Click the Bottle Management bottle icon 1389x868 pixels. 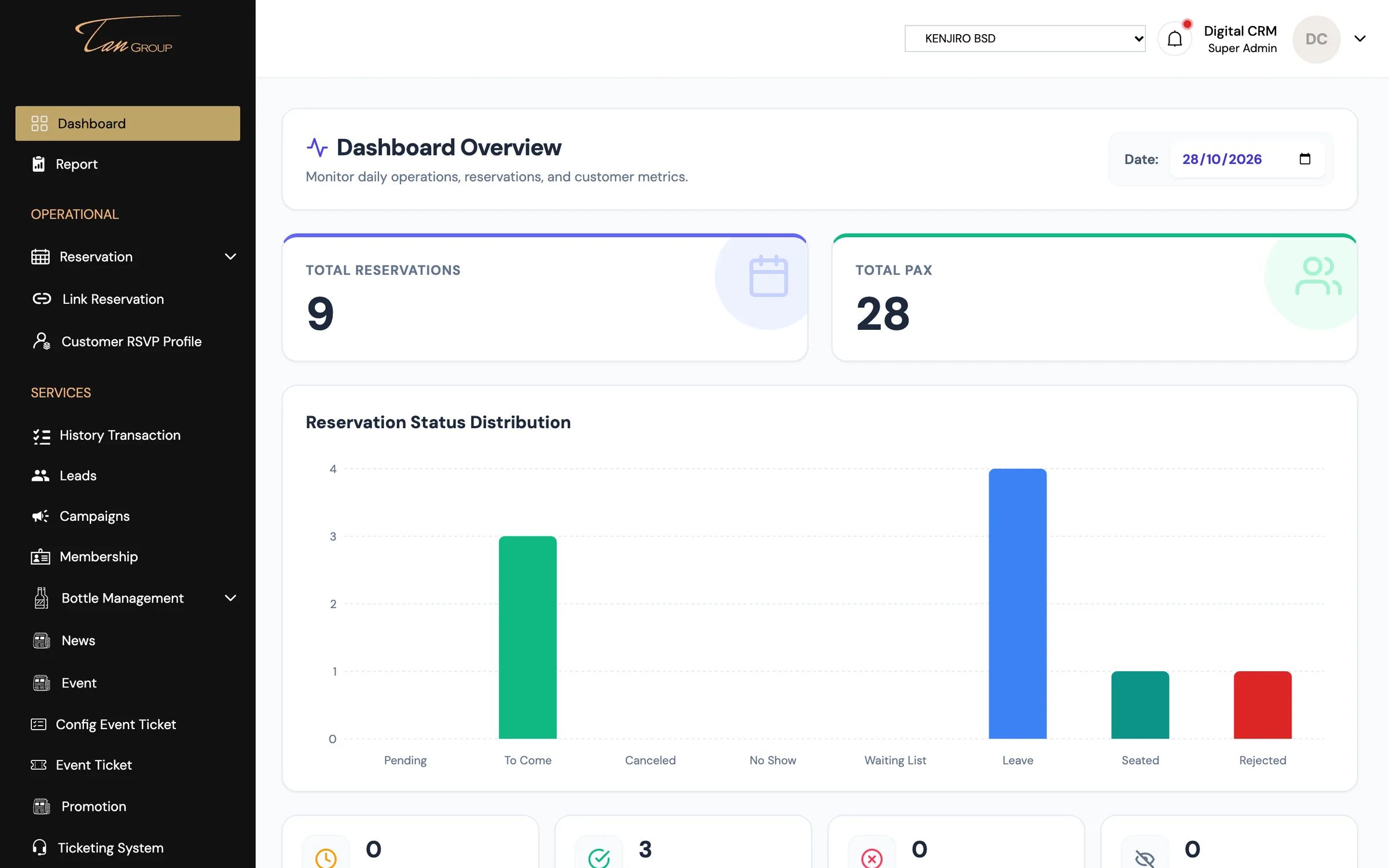41,598
